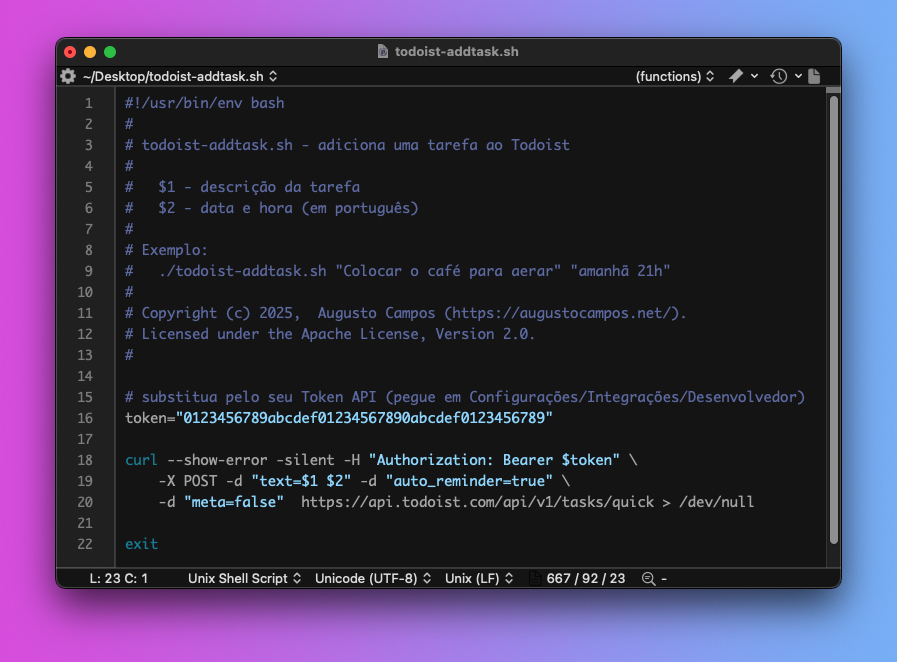
Task: Click the shebang #!/usr/bin/env bash line
Action: [205, 103]
